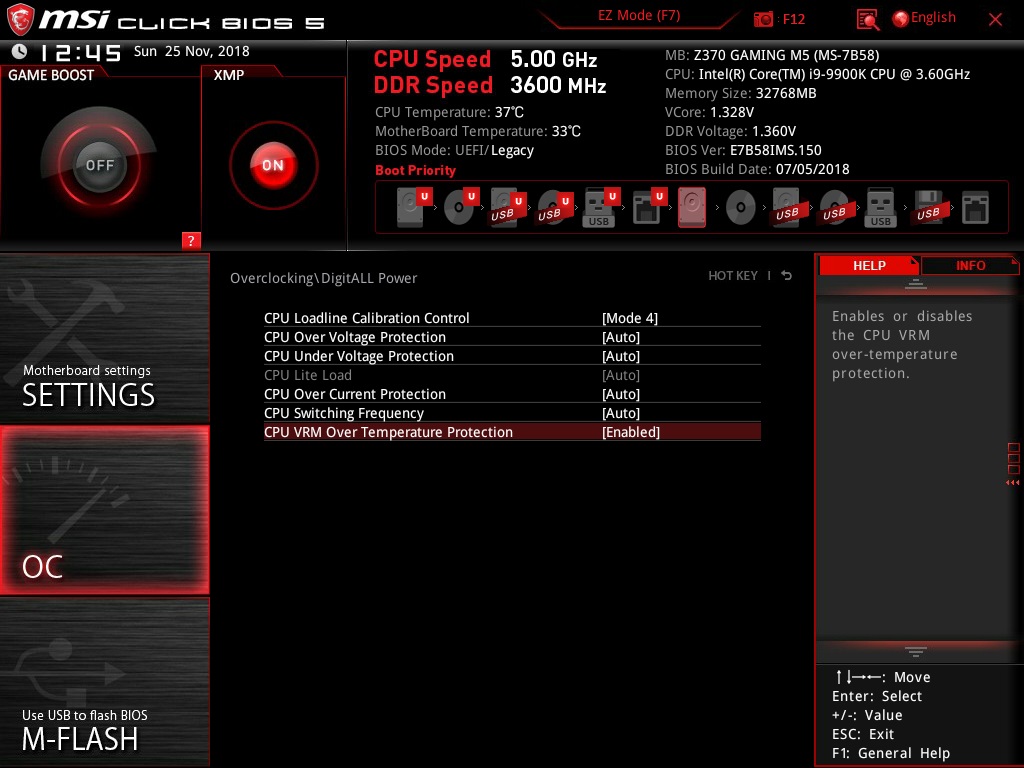
Task: Click the help panel bottom grip arrow
Action: coord(916,651)
